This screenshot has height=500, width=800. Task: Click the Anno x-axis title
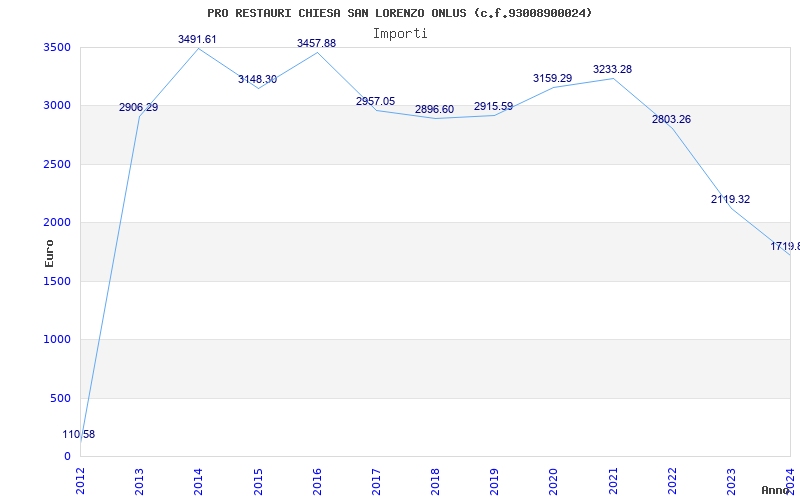click(776, 490)
